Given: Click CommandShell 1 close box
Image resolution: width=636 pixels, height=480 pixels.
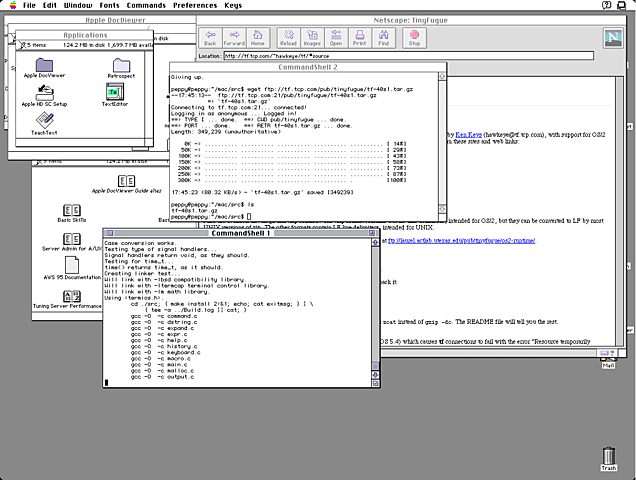Looking at the screenshot, I should 110,233.
